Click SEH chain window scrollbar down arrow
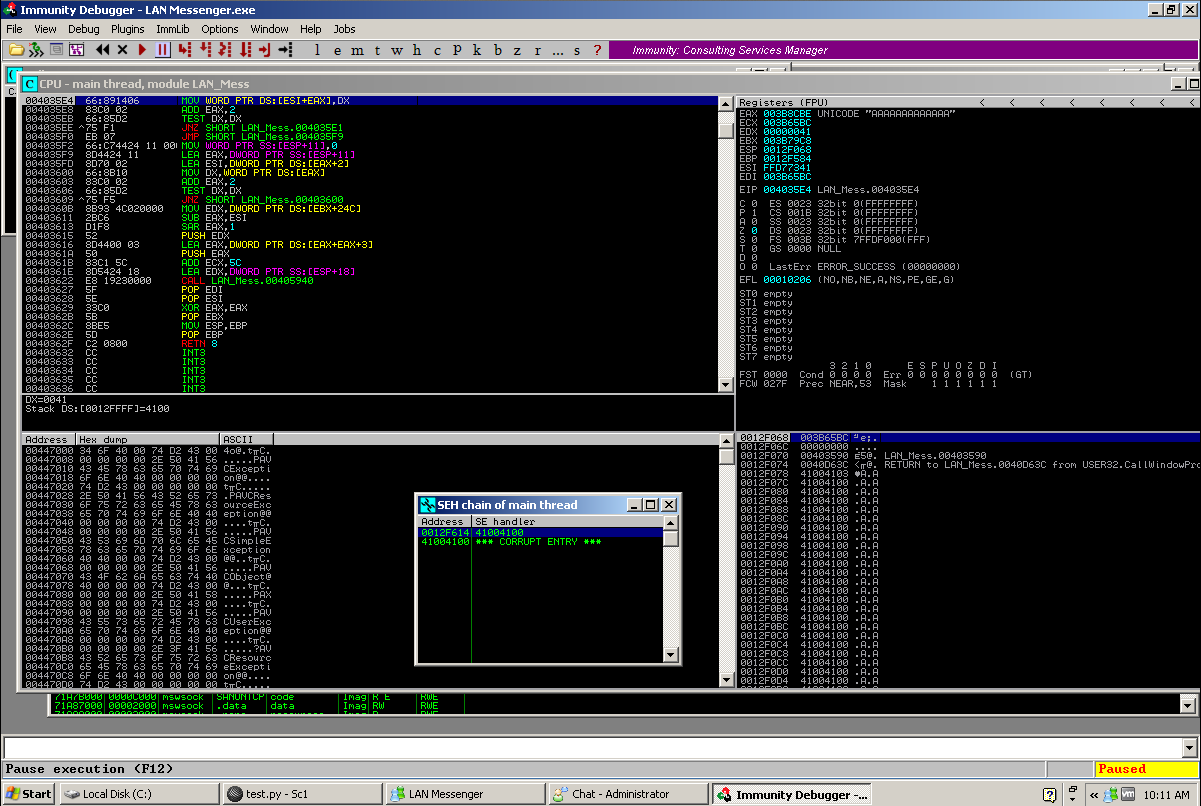Viewport: 1201px width, 806px height. pyautogui.click(x=671, y=655)
